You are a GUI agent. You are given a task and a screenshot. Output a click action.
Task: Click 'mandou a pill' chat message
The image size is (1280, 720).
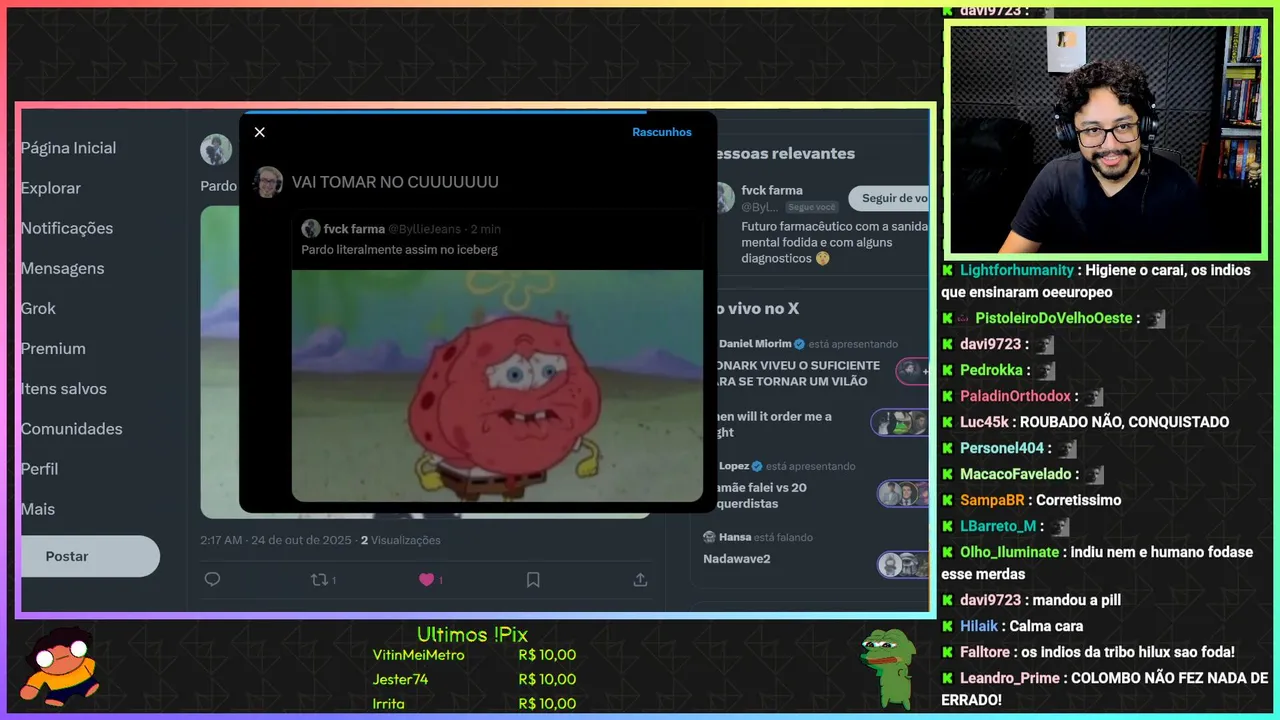click(x=1076, y=600)
